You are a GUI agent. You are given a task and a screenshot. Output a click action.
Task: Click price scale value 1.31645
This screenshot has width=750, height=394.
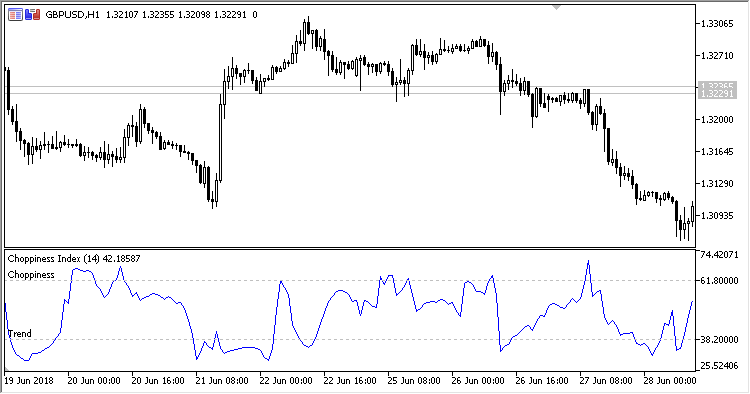tap(717, 152)
